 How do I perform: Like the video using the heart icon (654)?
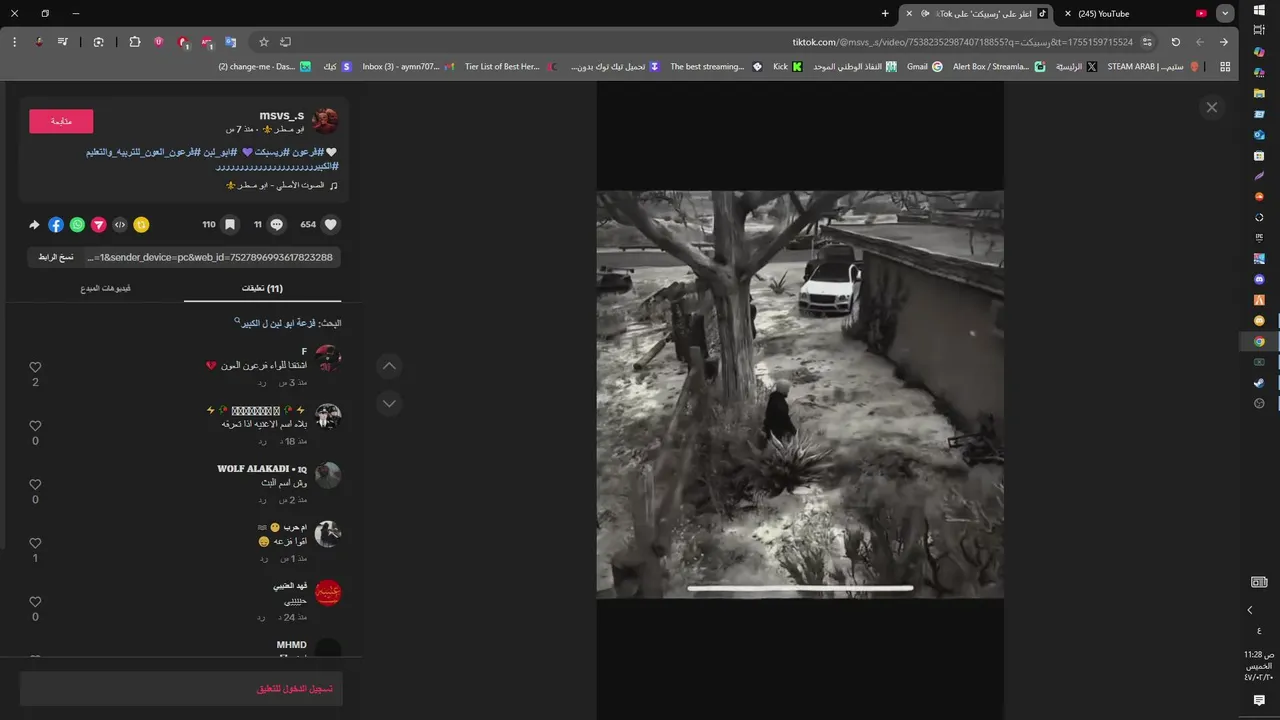[331, 225]
